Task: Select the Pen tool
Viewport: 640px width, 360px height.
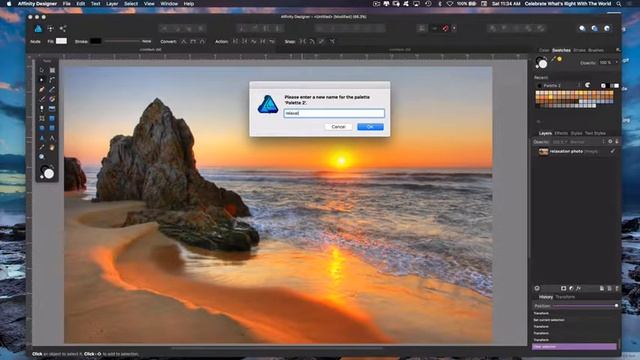Action: [x=42, y=89]
